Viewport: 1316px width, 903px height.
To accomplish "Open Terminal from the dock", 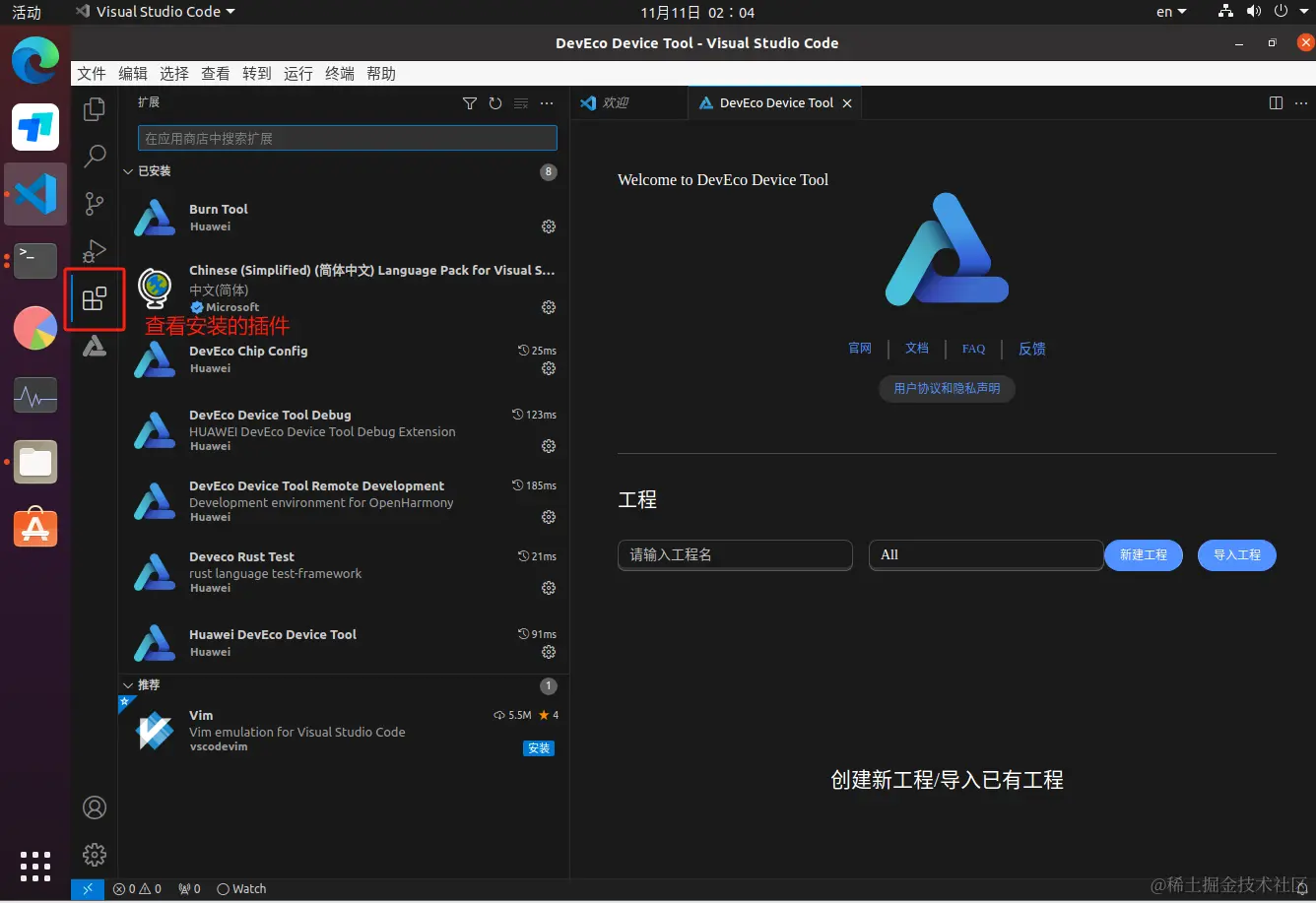I will (x=35, y=261).
